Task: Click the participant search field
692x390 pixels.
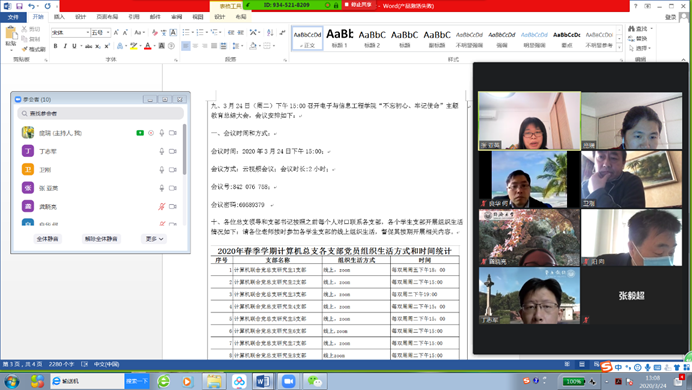Action: [x=101, y=113]
